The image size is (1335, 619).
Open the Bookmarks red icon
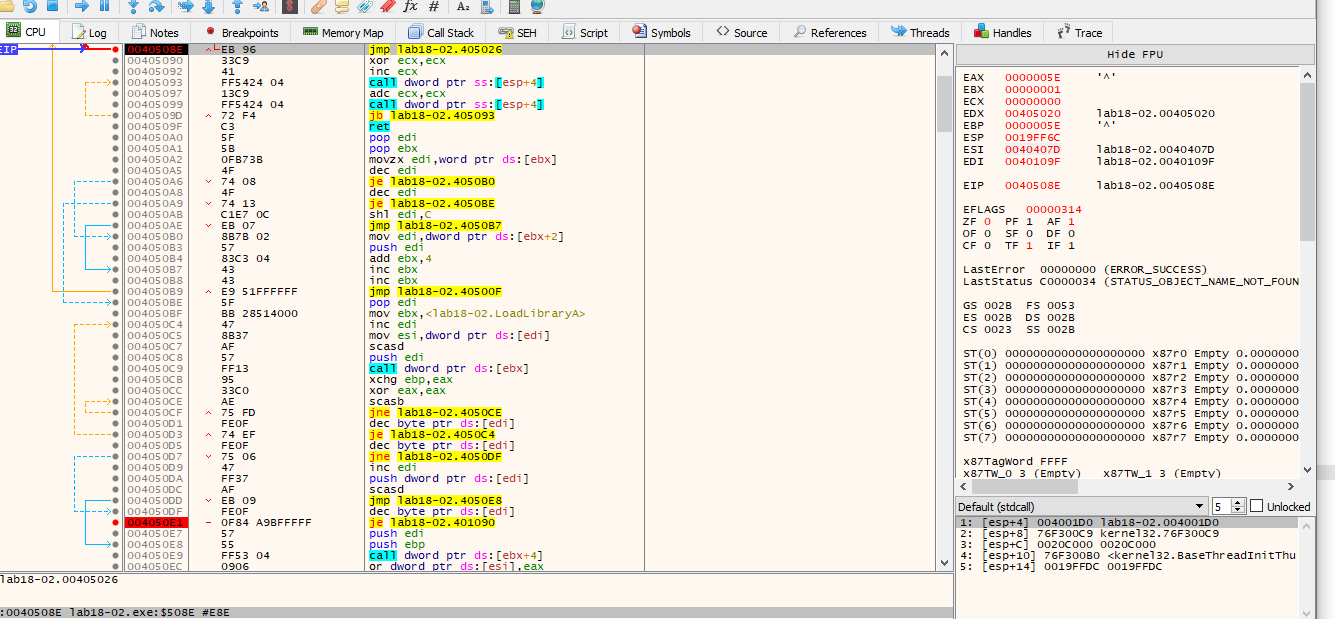(386, 6)
